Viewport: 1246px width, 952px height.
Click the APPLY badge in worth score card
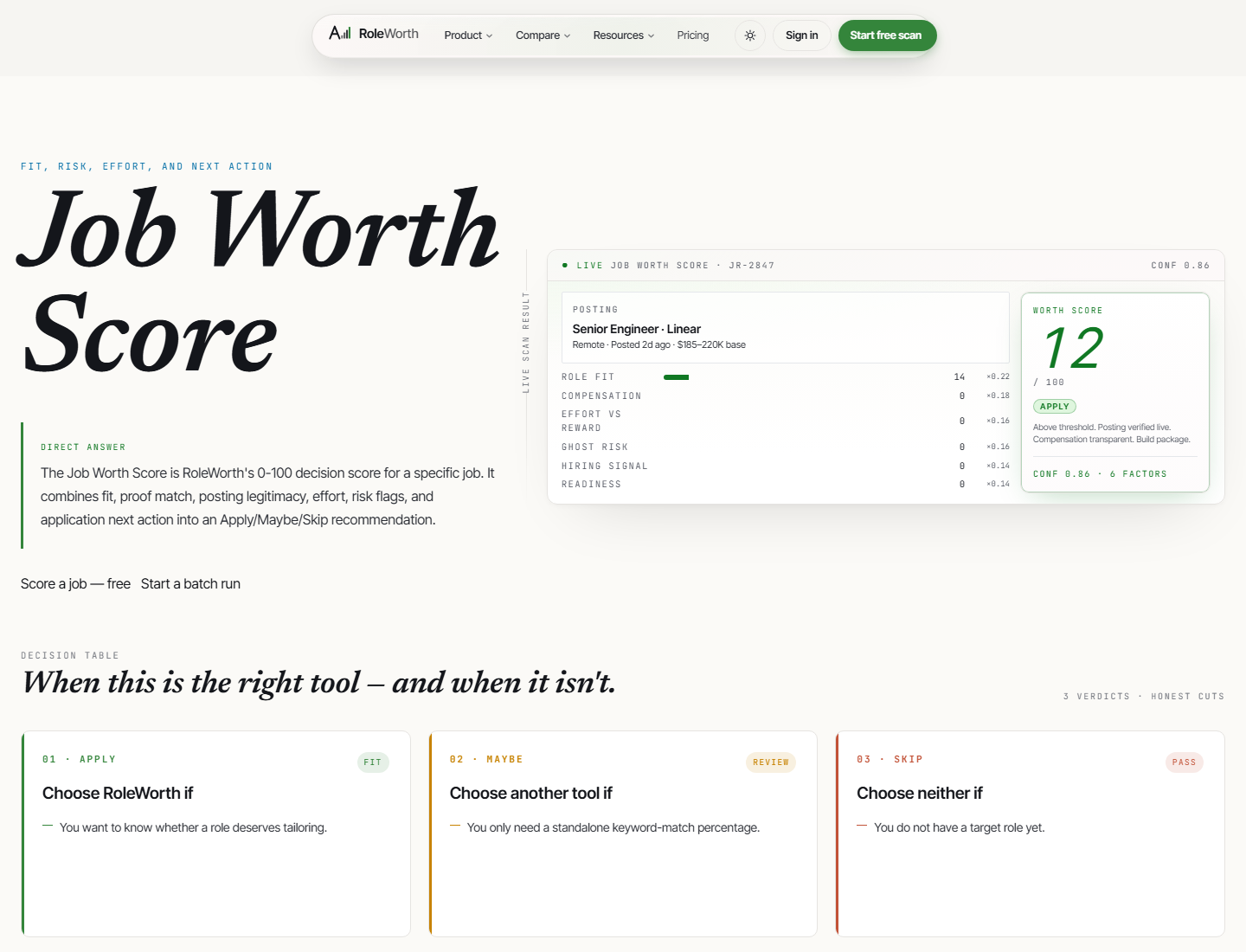tap(1054, 407)
